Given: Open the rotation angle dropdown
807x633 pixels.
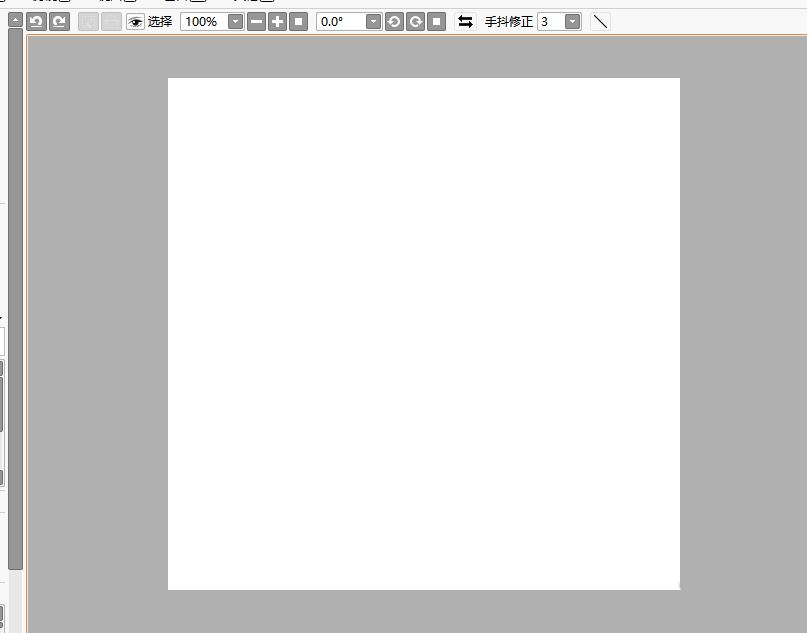Looking at the screenshot, I should [x=373, y=22].
